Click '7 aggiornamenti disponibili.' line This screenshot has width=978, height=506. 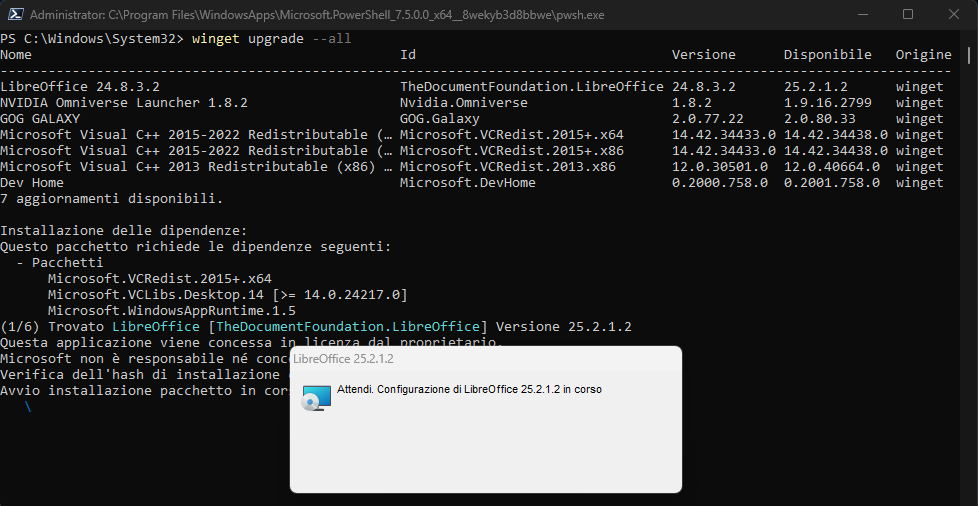tap(112, 199)
